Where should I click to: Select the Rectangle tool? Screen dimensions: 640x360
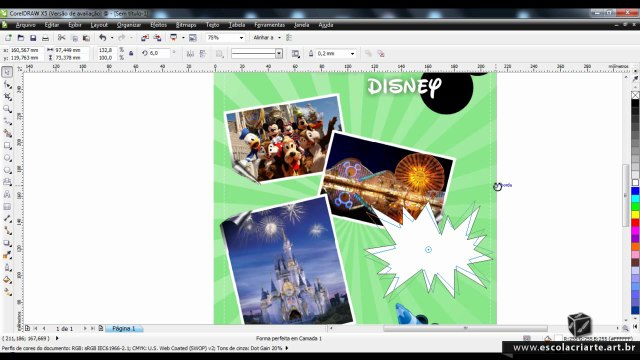click(7, 146)
